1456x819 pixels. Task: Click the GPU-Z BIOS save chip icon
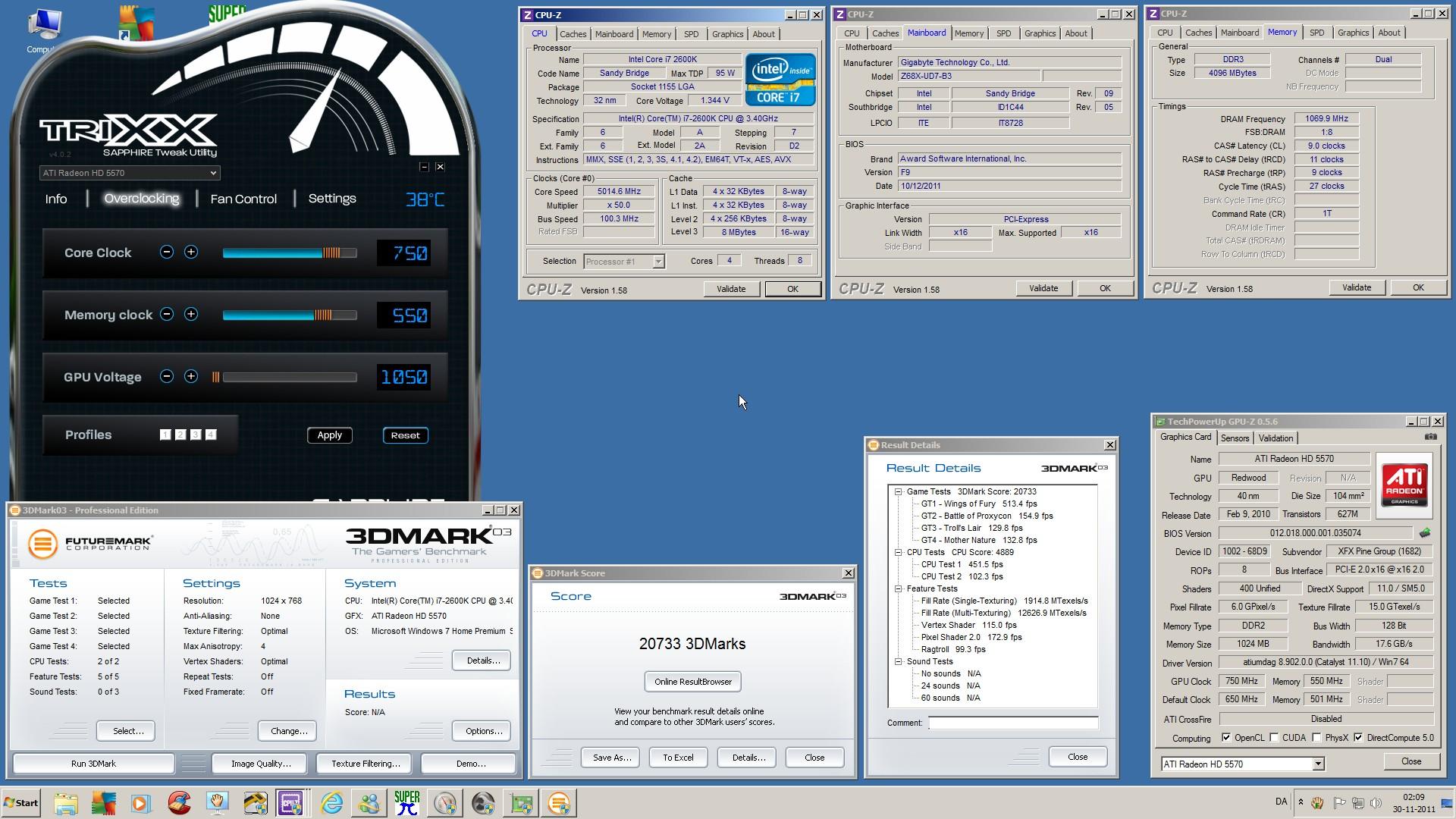(x=1425, y=533)
